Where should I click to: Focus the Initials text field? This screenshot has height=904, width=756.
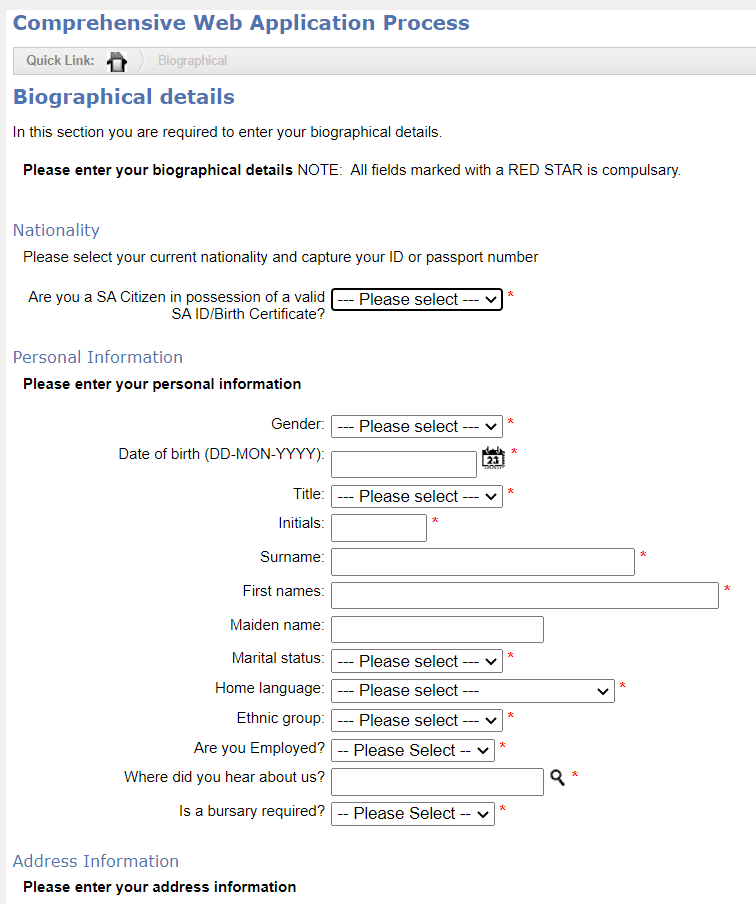[x=378, y=528]
